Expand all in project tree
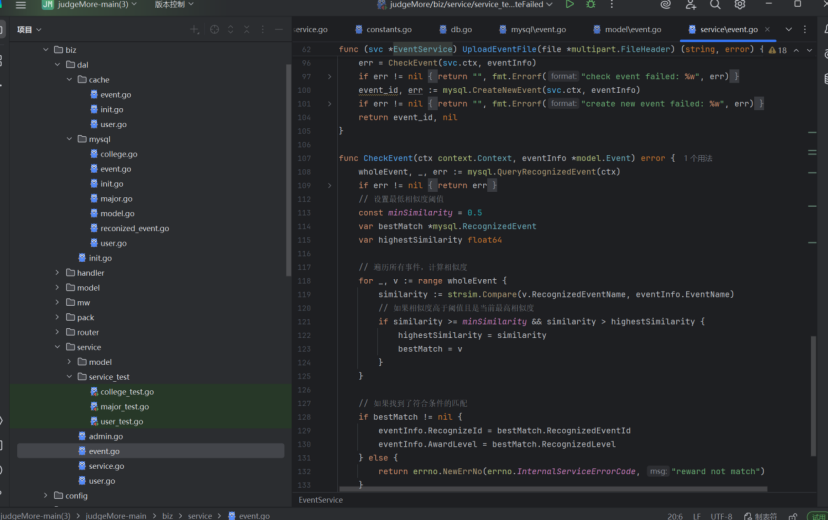Viewport: 828px width, 520px height. (x=231, y=30)
